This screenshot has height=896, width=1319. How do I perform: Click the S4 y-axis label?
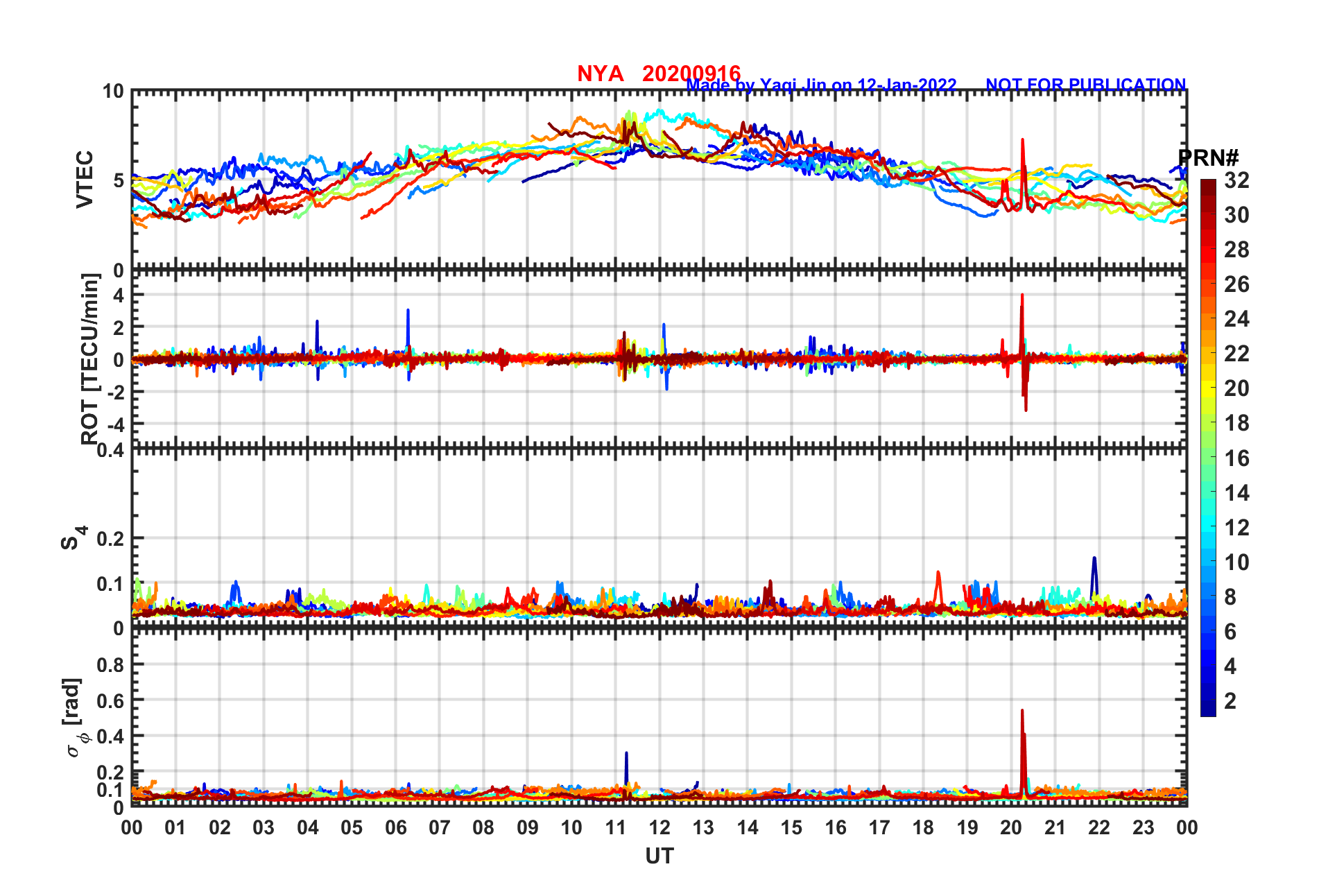[74, 537]
